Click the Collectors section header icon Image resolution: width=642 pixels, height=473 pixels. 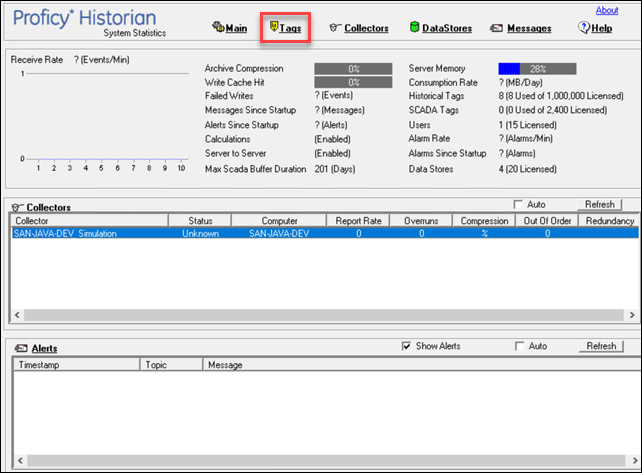[18, 207]
